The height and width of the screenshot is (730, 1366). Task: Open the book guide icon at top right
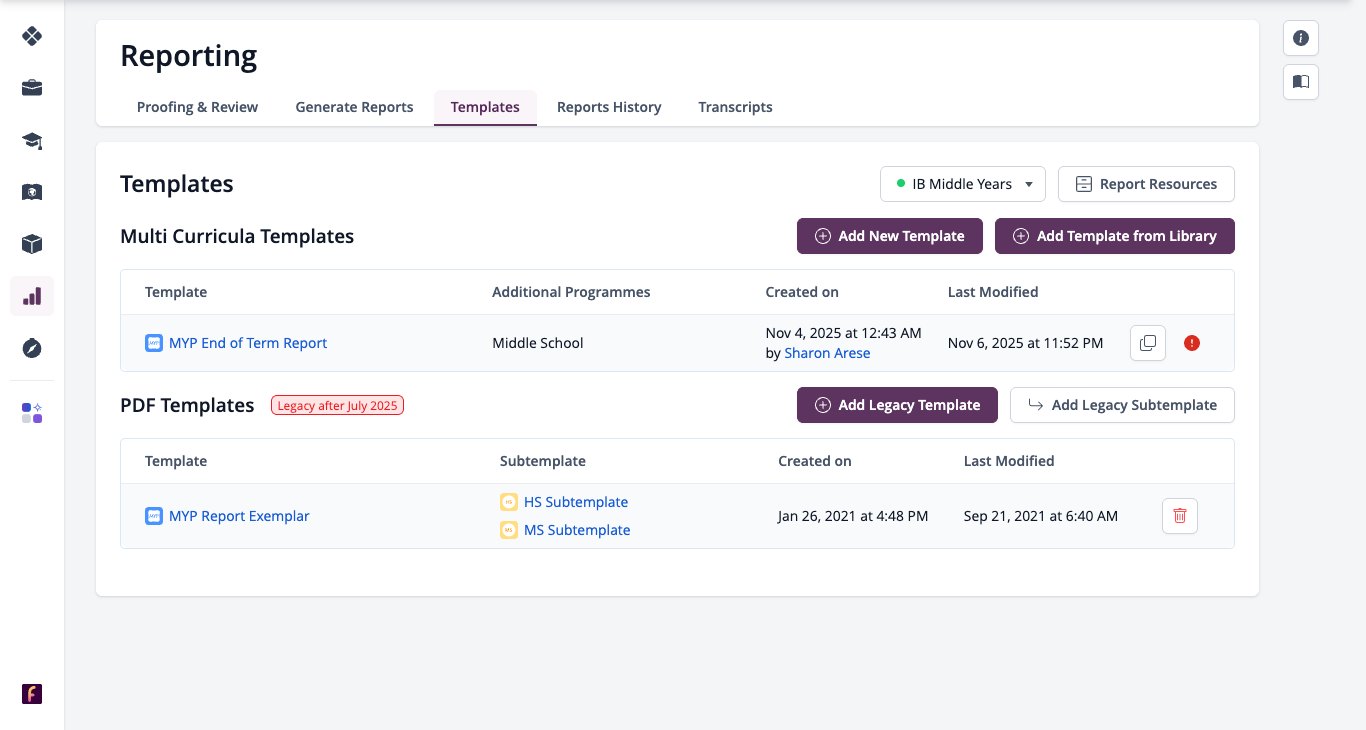[x=1301, y=82]
